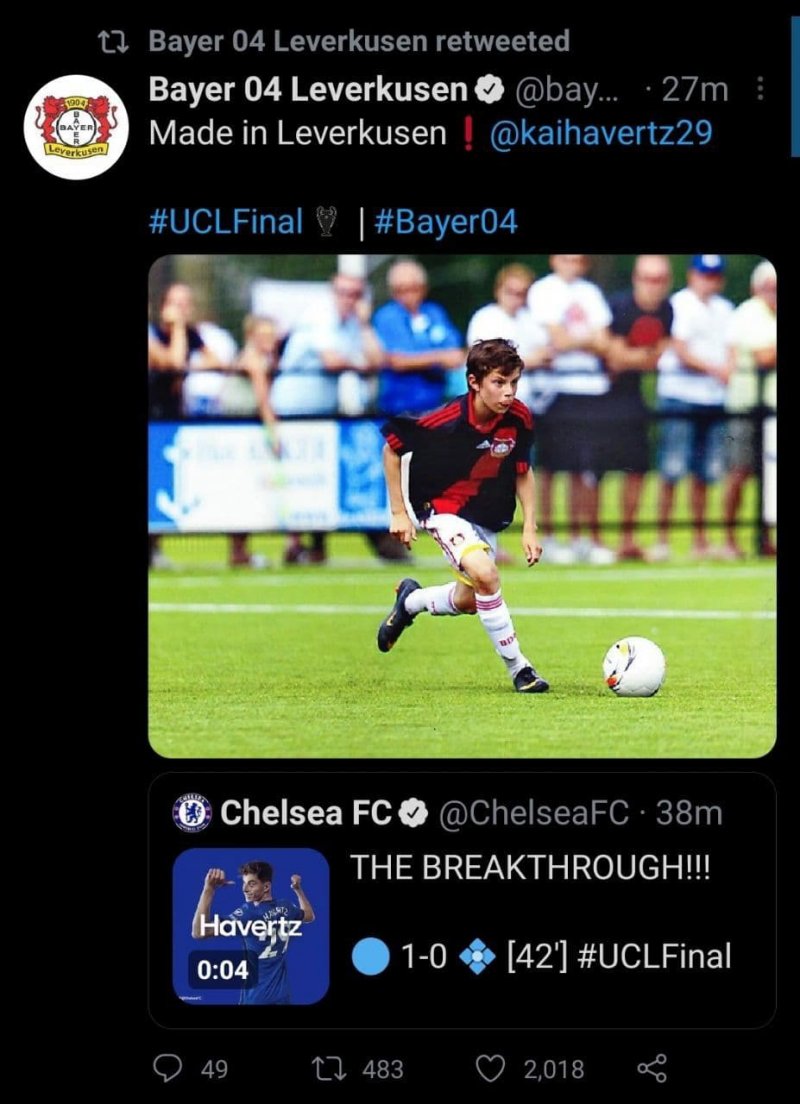The height and width of the screenshot is (1104, 800).
Task: Like the tweet with the heart icon
Action: click(489, 1069)
